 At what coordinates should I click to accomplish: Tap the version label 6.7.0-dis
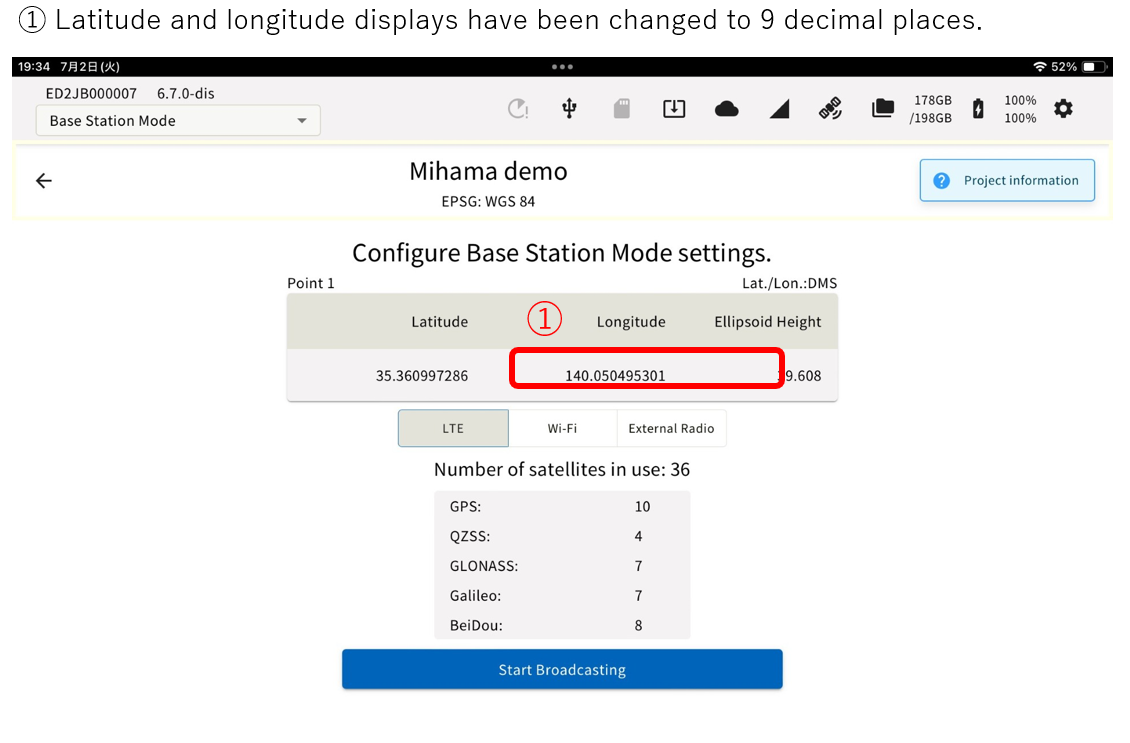click(x=186, y=94)
